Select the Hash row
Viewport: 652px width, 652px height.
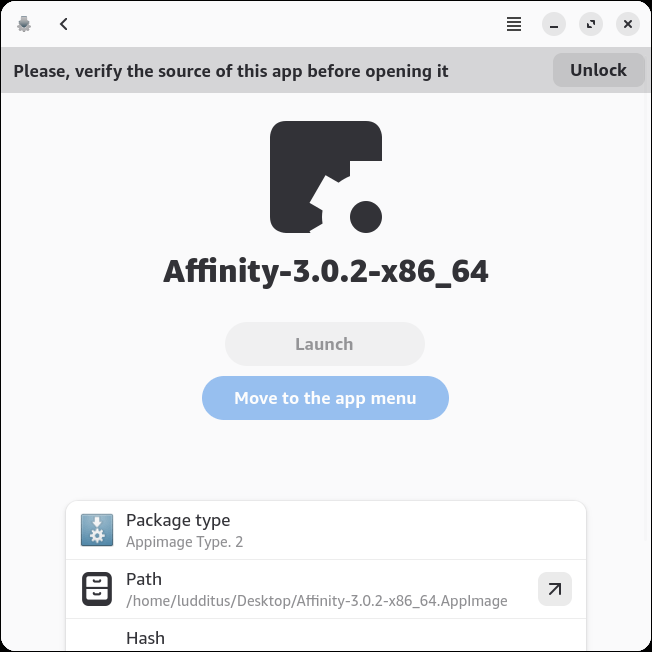[325, 637]
